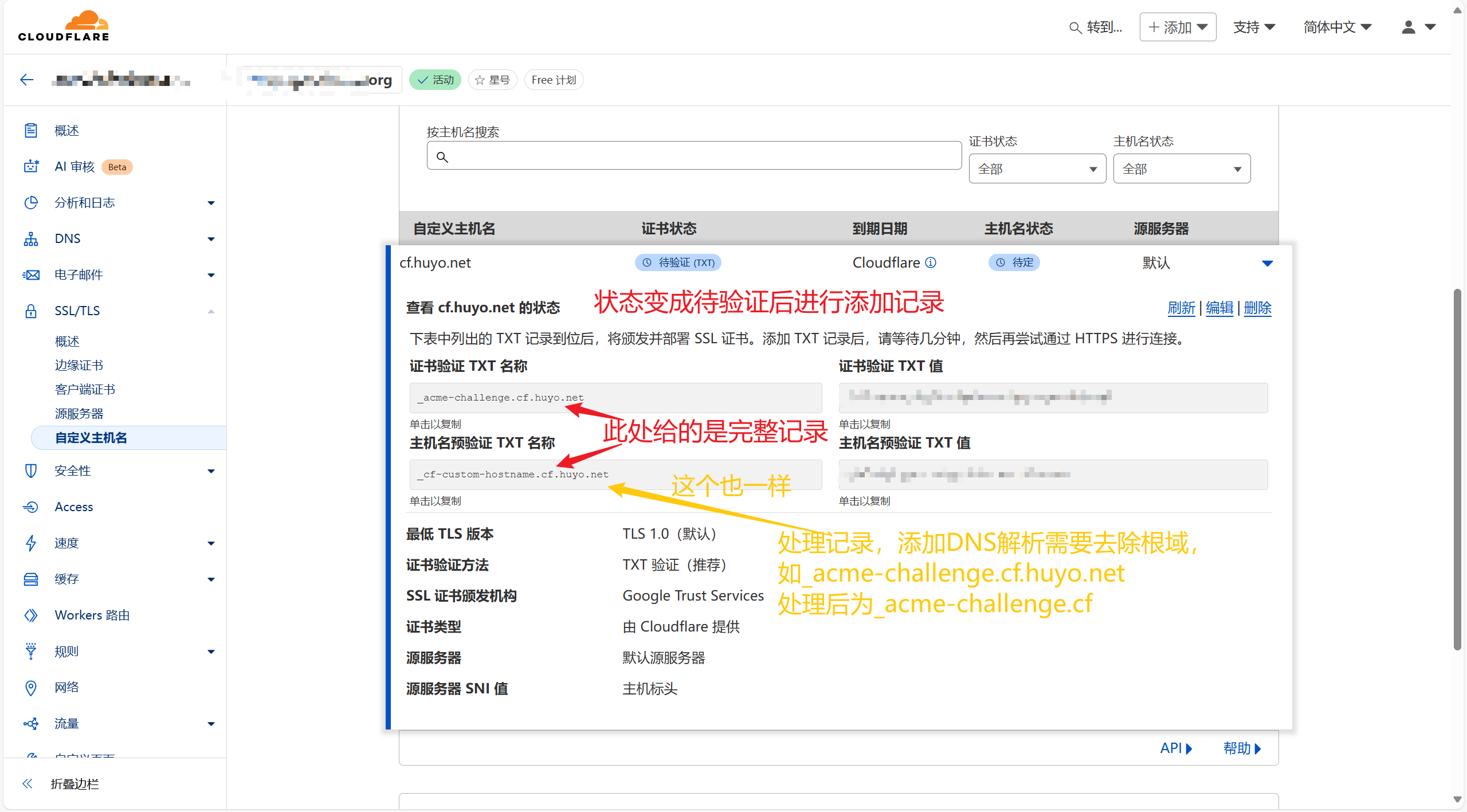Open the user account profile icon
This screenshot has height=812, width=1467.
tap(1409, 27)
